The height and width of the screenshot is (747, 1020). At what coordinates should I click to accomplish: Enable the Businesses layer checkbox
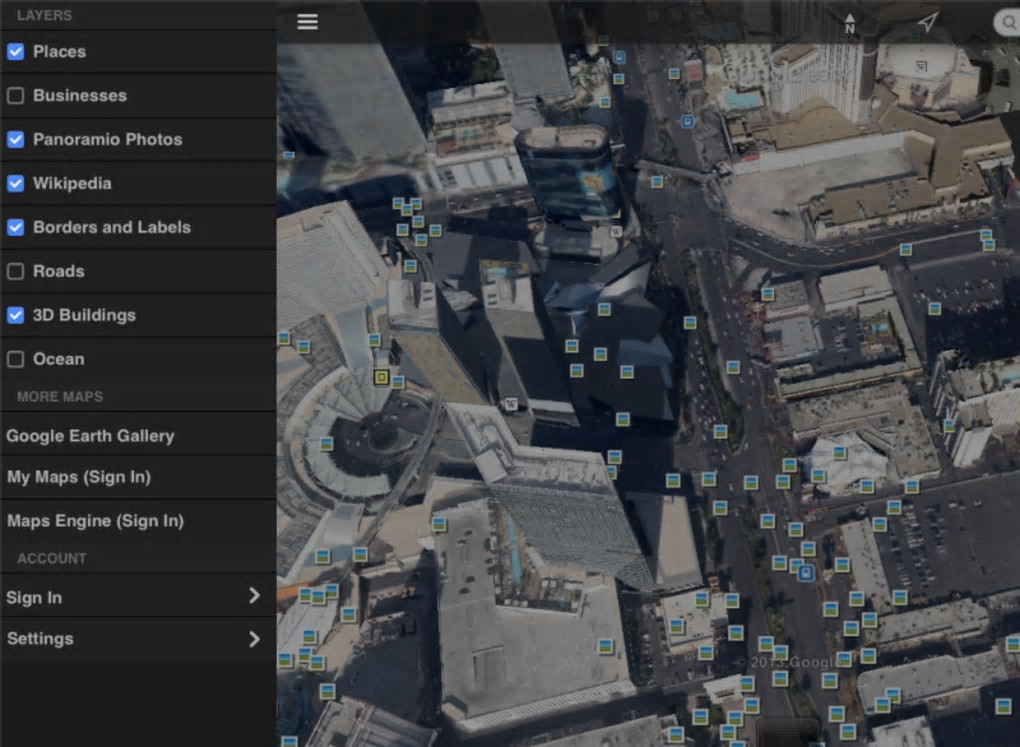coord(16,95)
